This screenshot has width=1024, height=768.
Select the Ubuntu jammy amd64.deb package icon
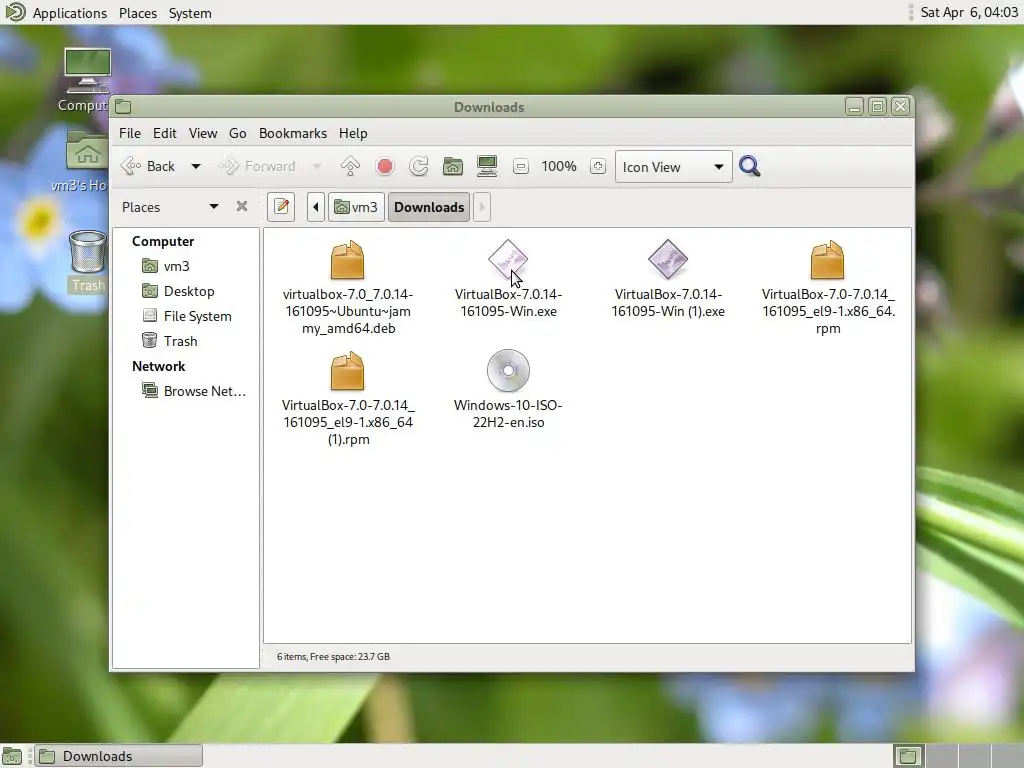[347, 260]
